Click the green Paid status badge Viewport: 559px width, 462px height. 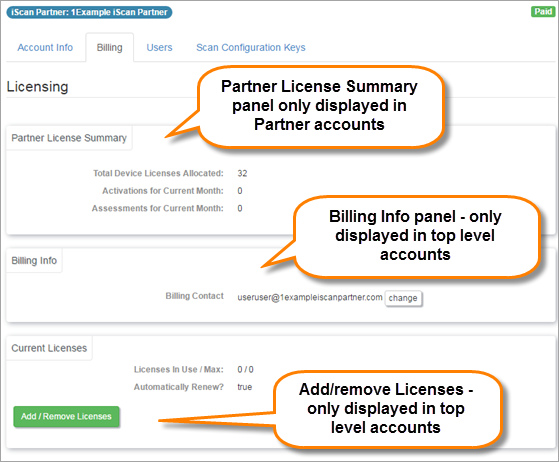[543, 11]
